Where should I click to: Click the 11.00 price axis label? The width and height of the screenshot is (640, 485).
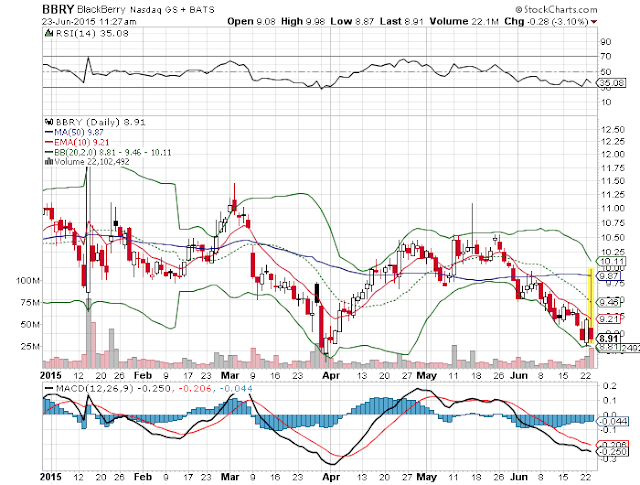612,208
